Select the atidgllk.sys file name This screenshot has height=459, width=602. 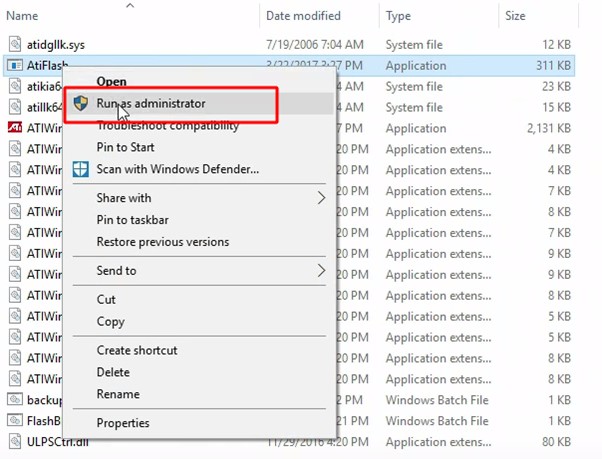[56, 45]
